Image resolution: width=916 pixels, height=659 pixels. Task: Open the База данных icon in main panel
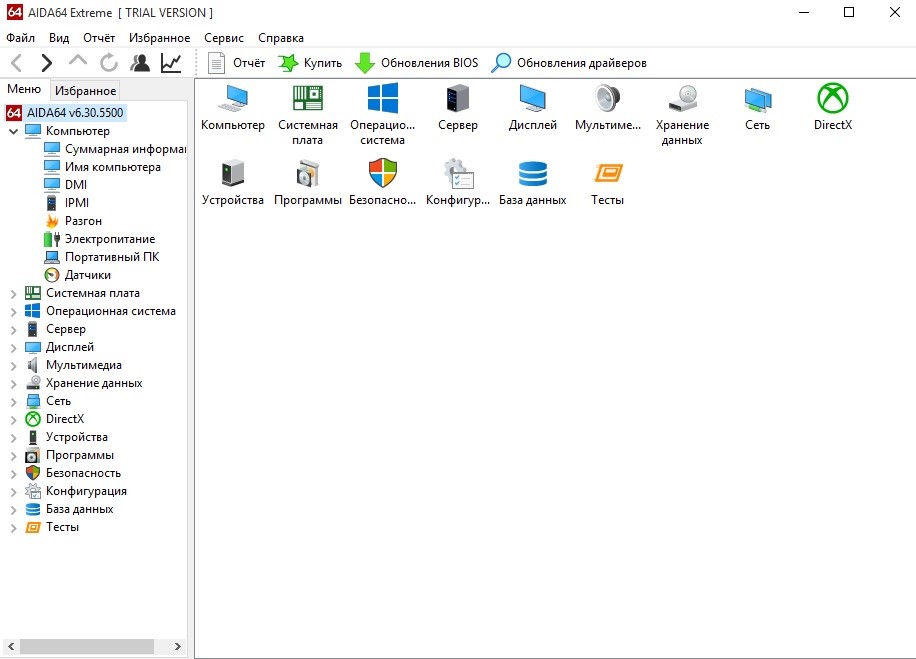pos(532,174)
